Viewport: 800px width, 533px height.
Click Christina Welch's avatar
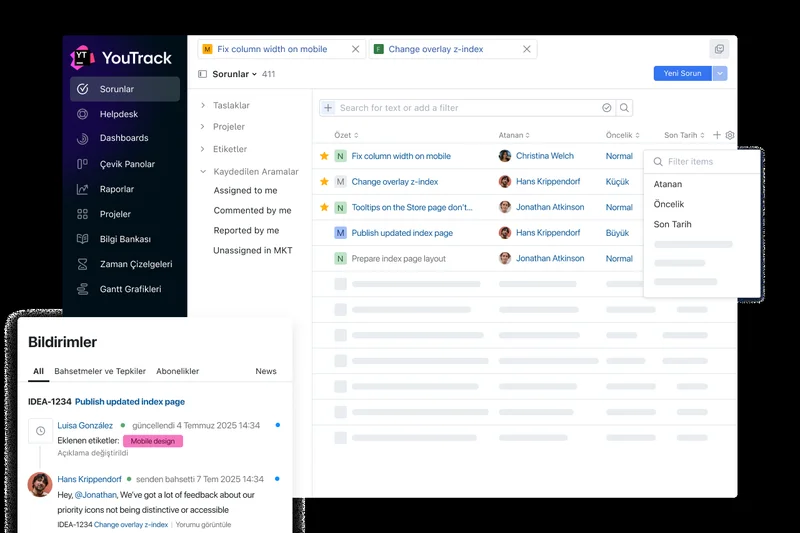[505, 156]
